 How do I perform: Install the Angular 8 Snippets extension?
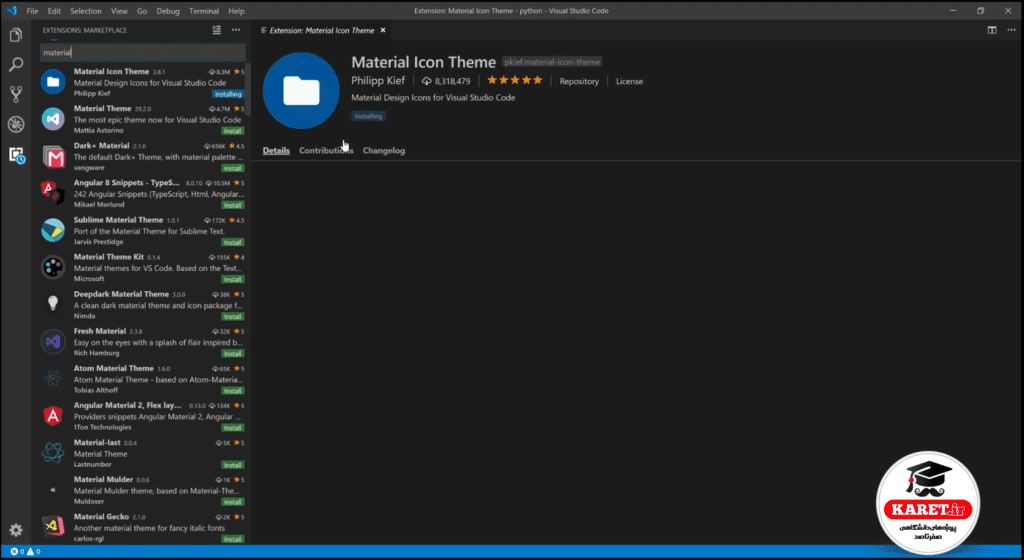tap(232, 205)
